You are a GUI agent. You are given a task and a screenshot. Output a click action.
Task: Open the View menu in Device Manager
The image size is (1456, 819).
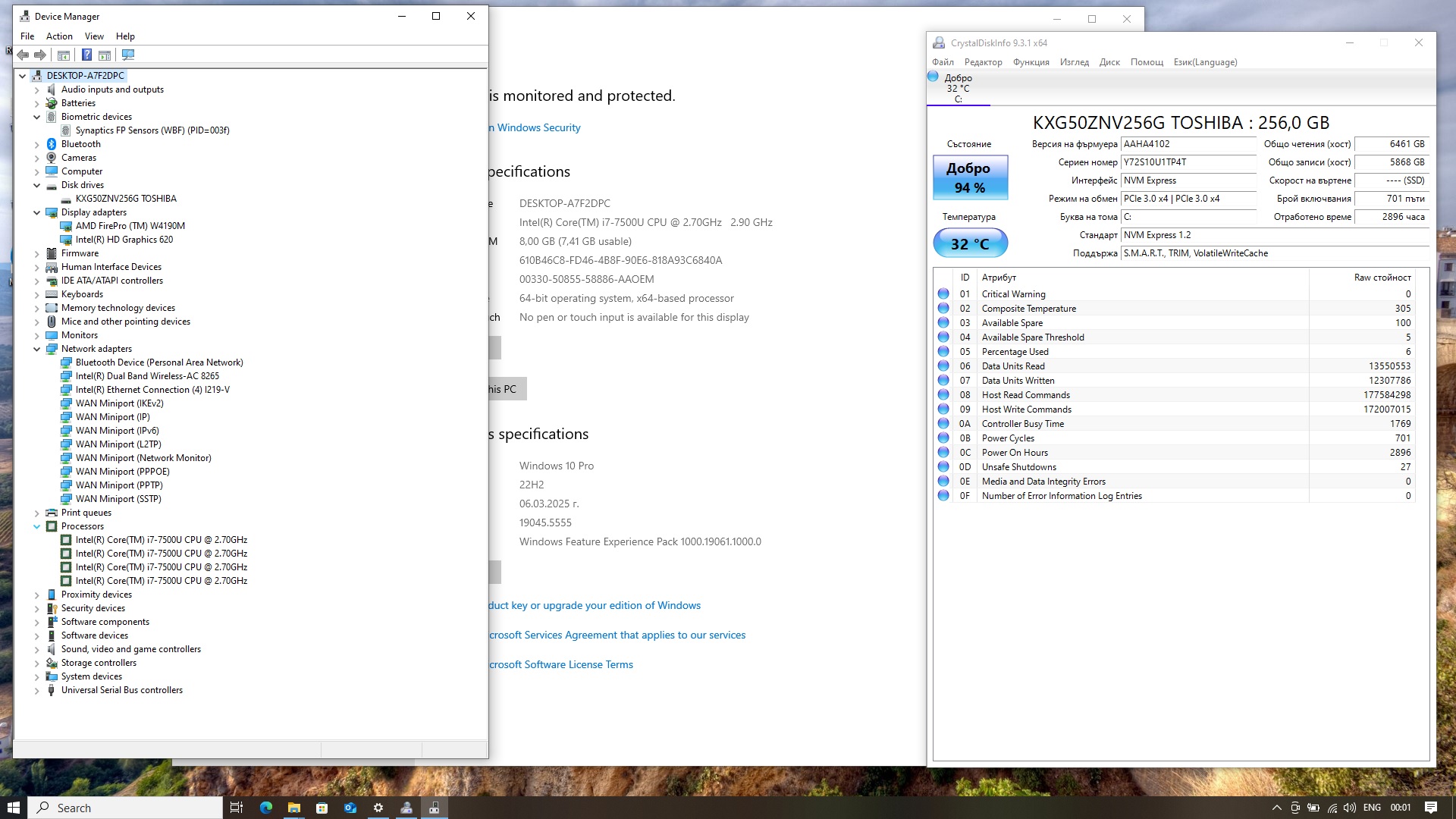click(94, 36)
